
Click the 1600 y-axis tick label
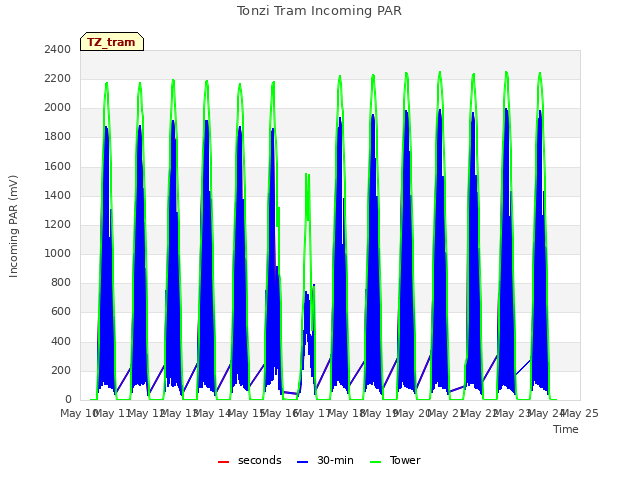pos(58,166)
